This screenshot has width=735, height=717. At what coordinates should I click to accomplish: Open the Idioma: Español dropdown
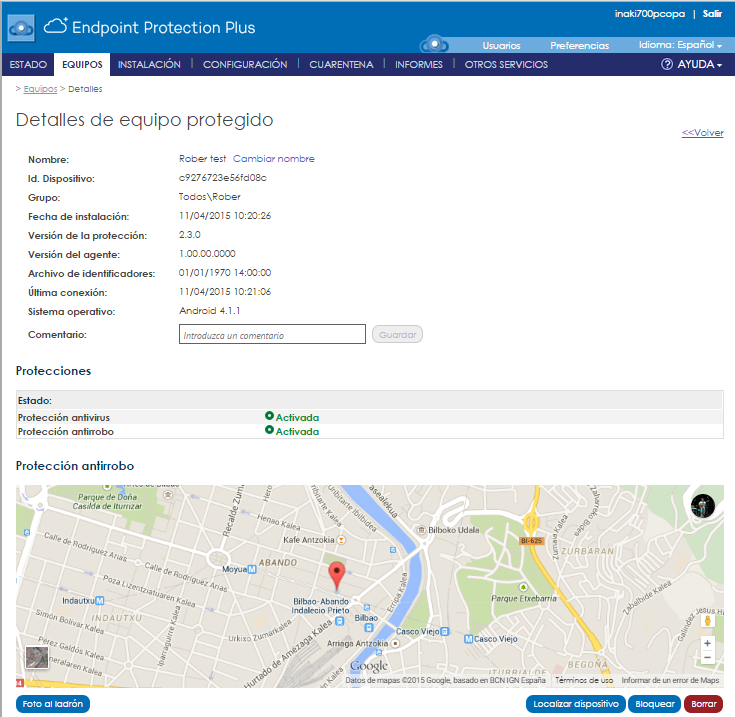point(680,45)
